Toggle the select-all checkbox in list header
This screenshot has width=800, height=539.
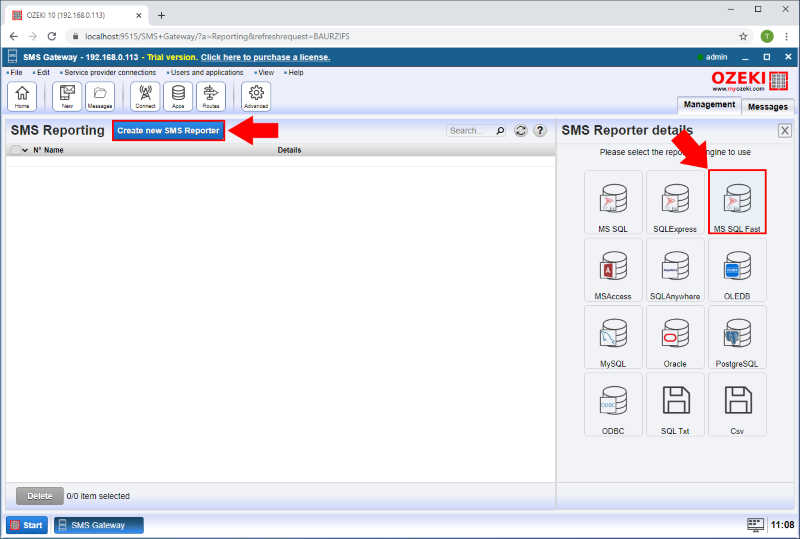[x=15, y=150]
